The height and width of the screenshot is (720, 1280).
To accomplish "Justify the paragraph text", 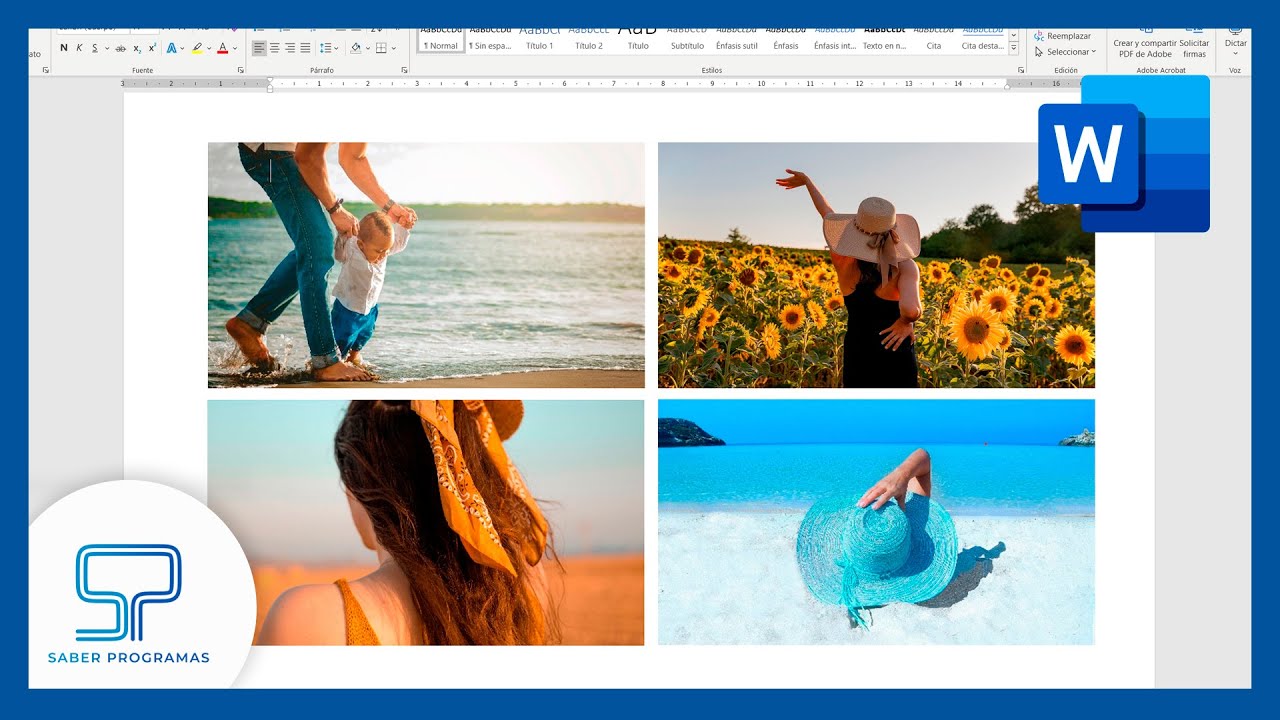I will point(305,48).
